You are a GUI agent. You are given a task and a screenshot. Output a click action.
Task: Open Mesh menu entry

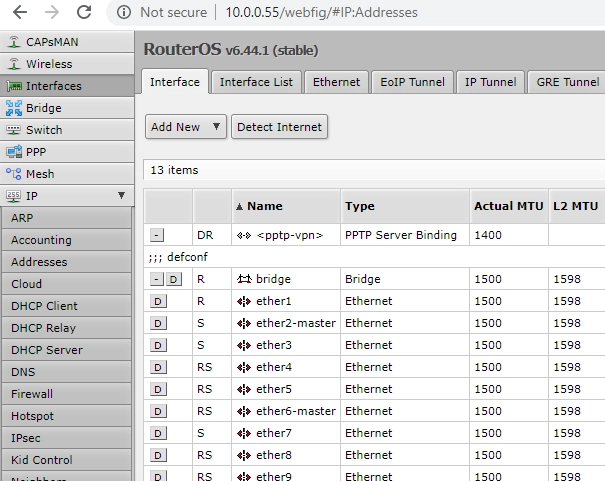pyautogui.click(x=67, y=174)
